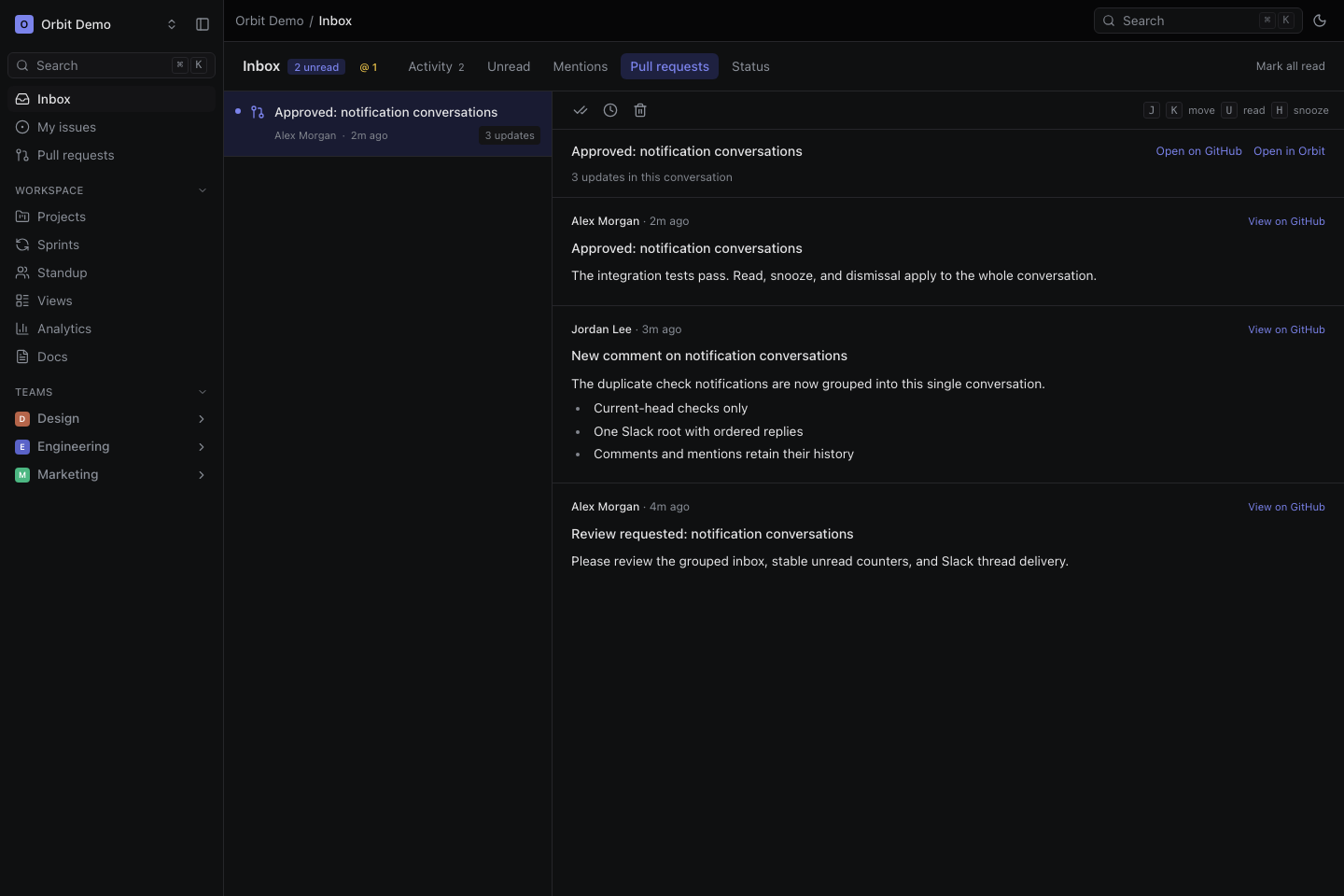Open the Orbit Demo workspace switcher
Screen dimensions: 1344x896
click(x=96, y=24)
